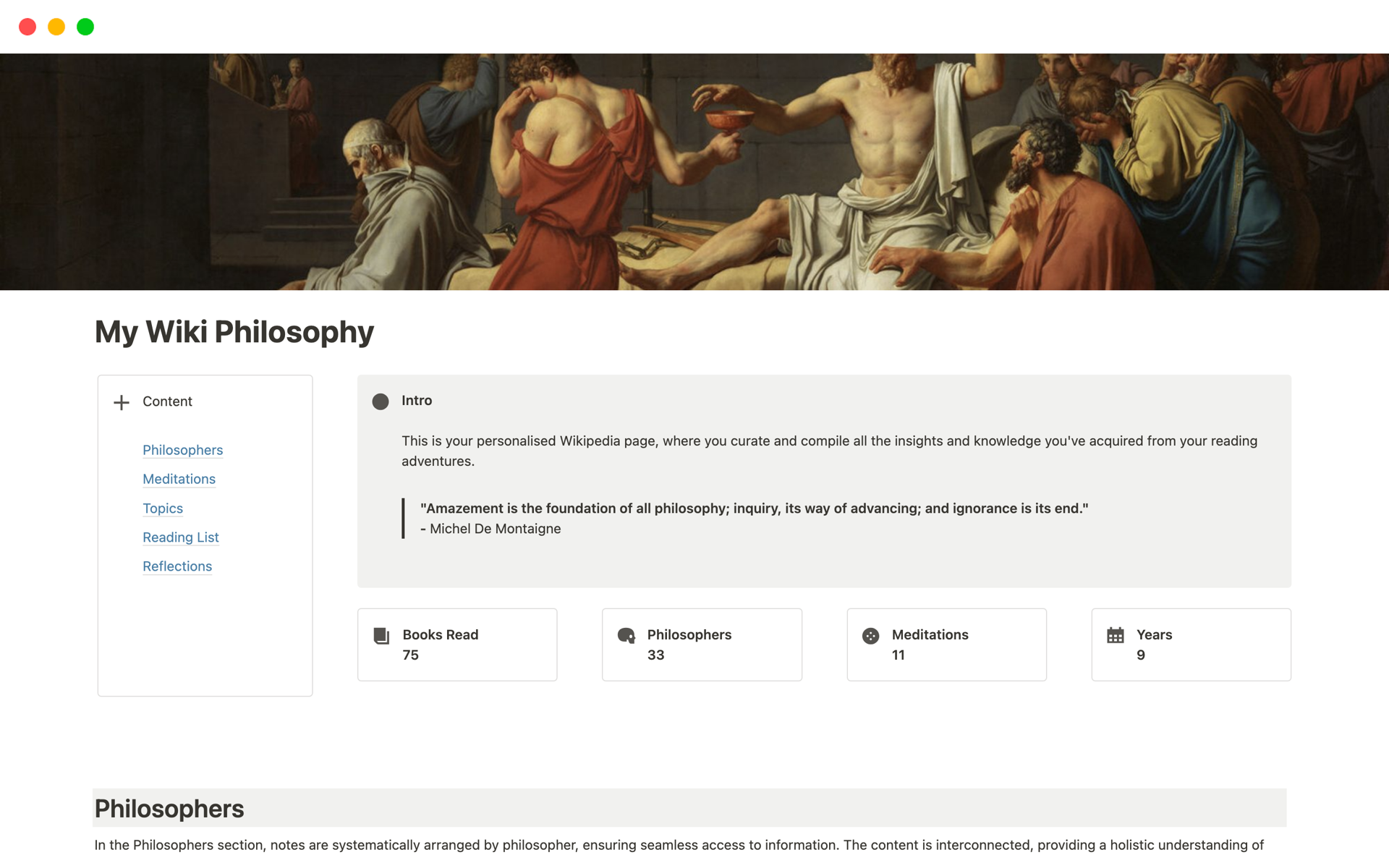The height and width of the screenshot is (868, 1389).
Task: Click the green maximize window button
Action: [x=85, y=27]
